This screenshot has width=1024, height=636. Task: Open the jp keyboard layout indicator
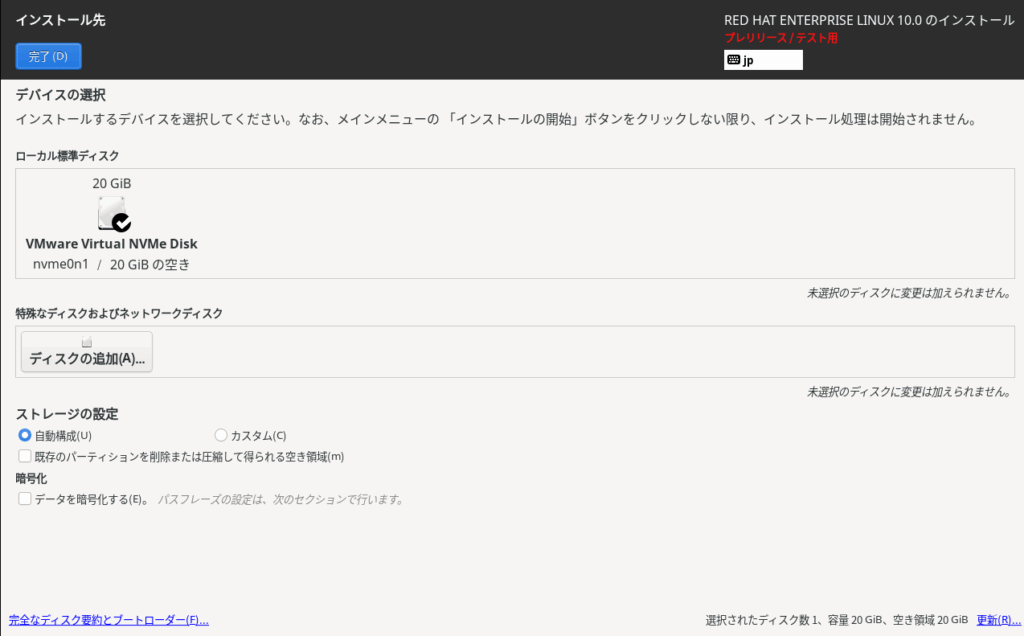coord(763,60)
